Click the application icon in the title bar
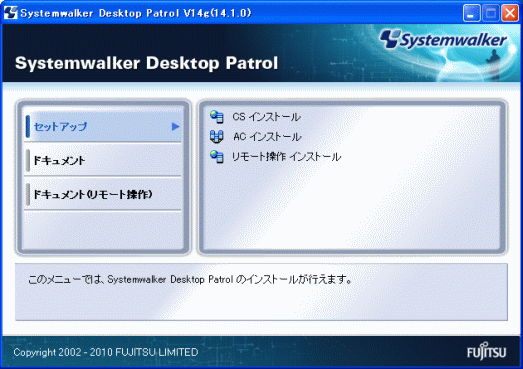 (10, 13)
